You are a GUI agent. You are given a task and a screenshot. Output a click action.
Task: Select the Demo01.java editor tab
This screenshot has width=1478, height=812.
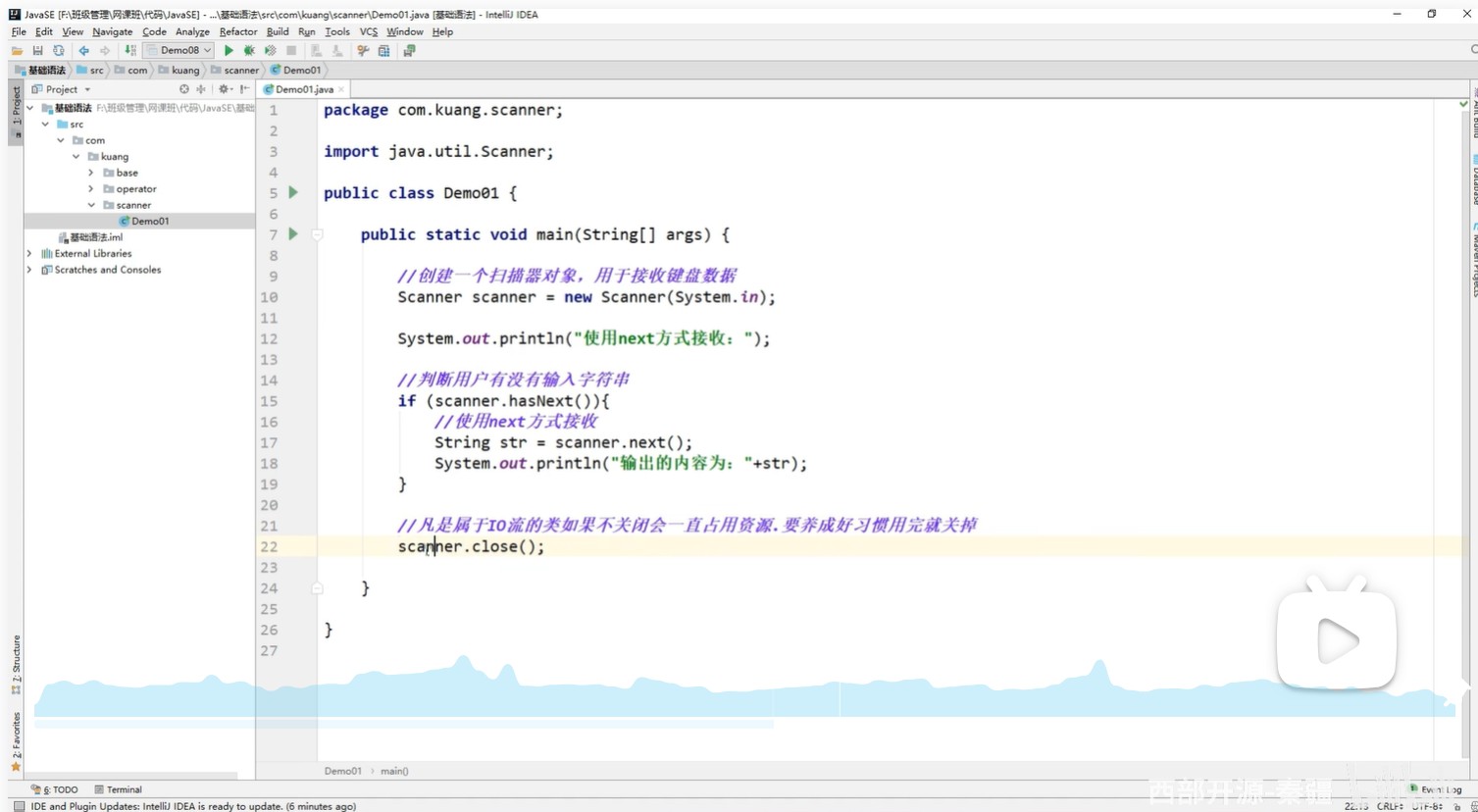coord(304,89)
